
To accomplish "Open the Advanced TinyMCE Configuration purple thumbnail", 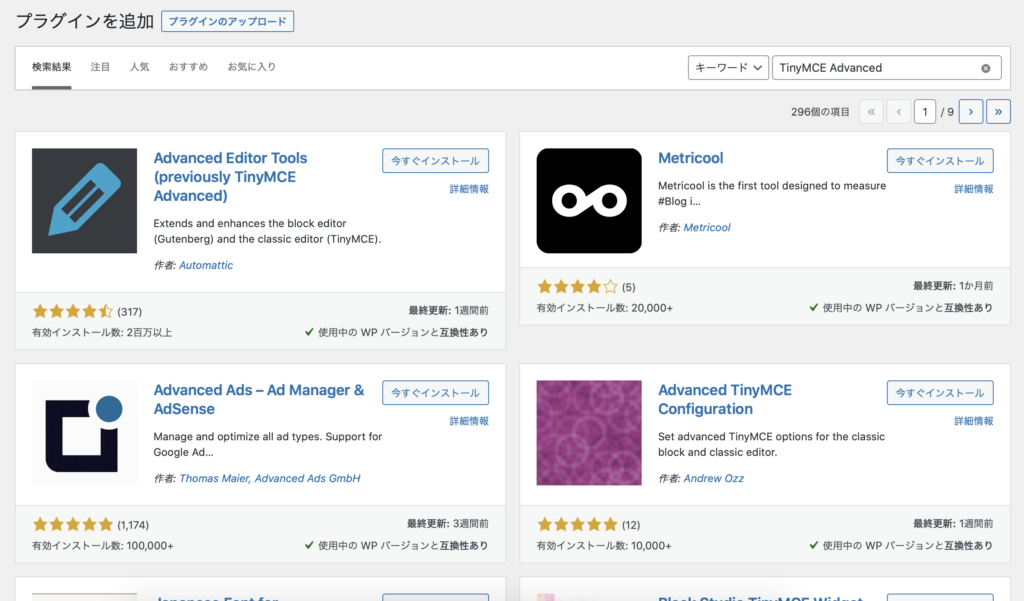I will (x=589, y=432).
